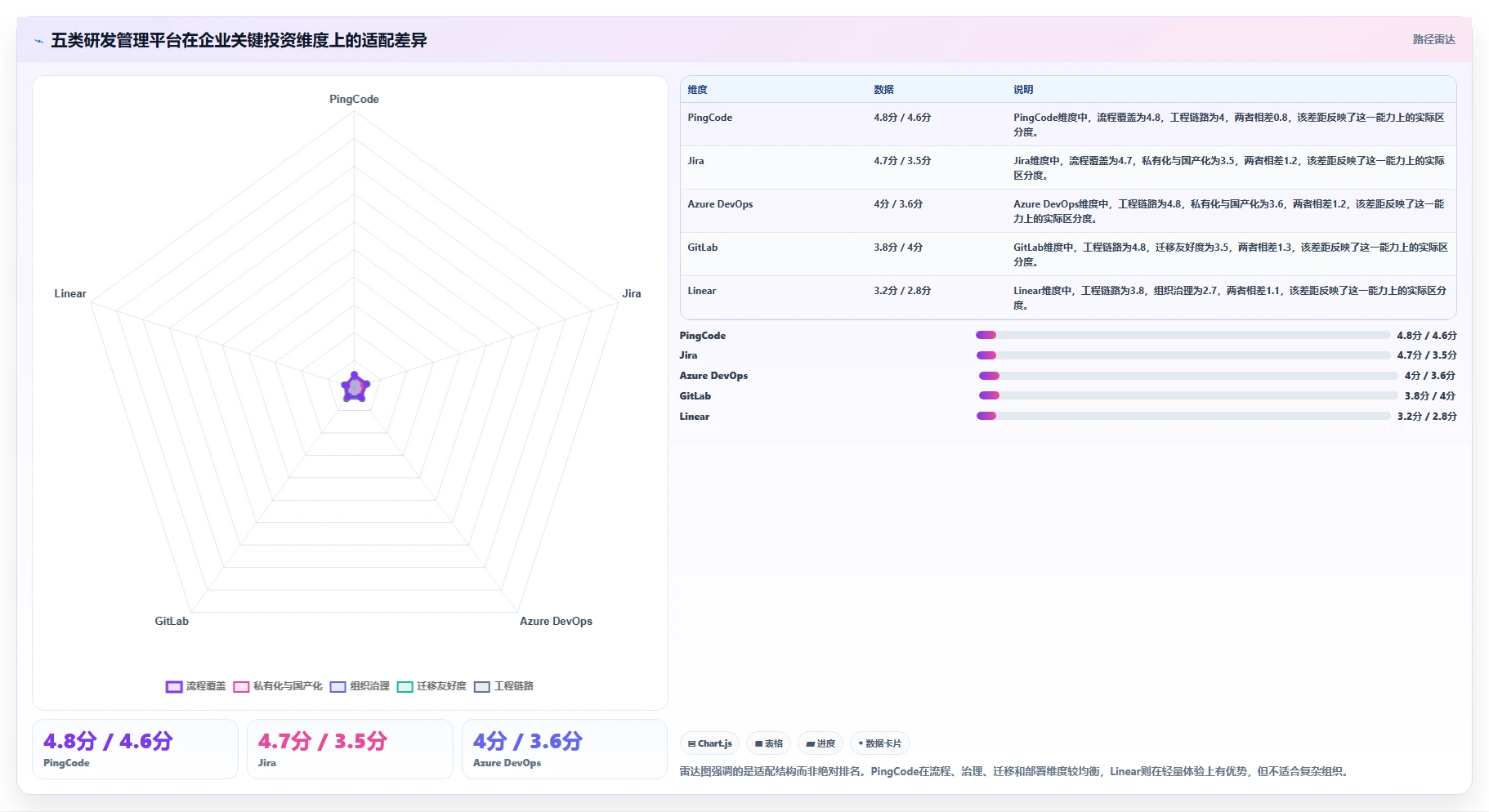Click the 路径雷达 label
This screenshot has width=1489, height=812.
point(1434,39)
